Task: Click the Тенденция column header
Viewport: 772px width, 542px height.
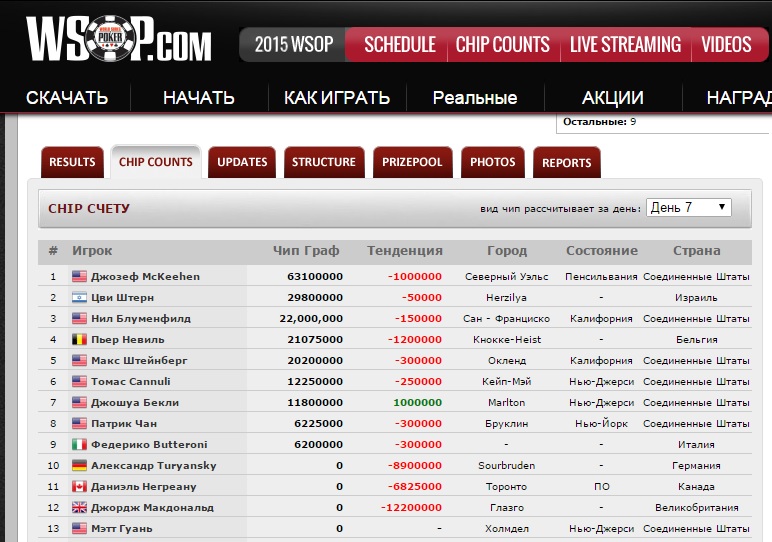Action: click(405, 251)
